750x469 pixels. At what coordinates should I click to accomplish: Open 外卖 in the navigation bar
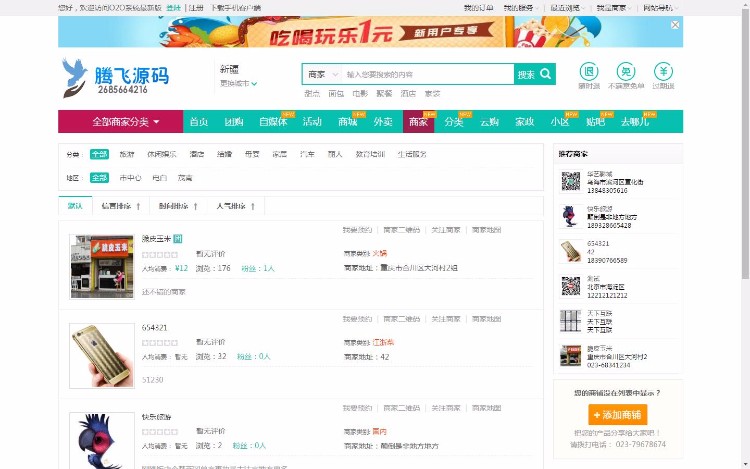(x=383, y=121)
